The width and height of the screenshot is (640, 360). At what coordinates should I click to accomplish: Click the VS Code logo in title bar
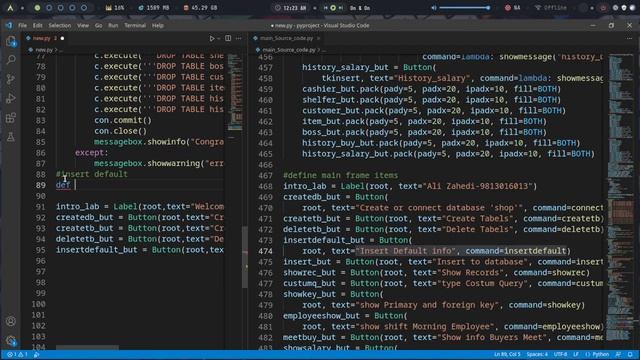(9, 25)
